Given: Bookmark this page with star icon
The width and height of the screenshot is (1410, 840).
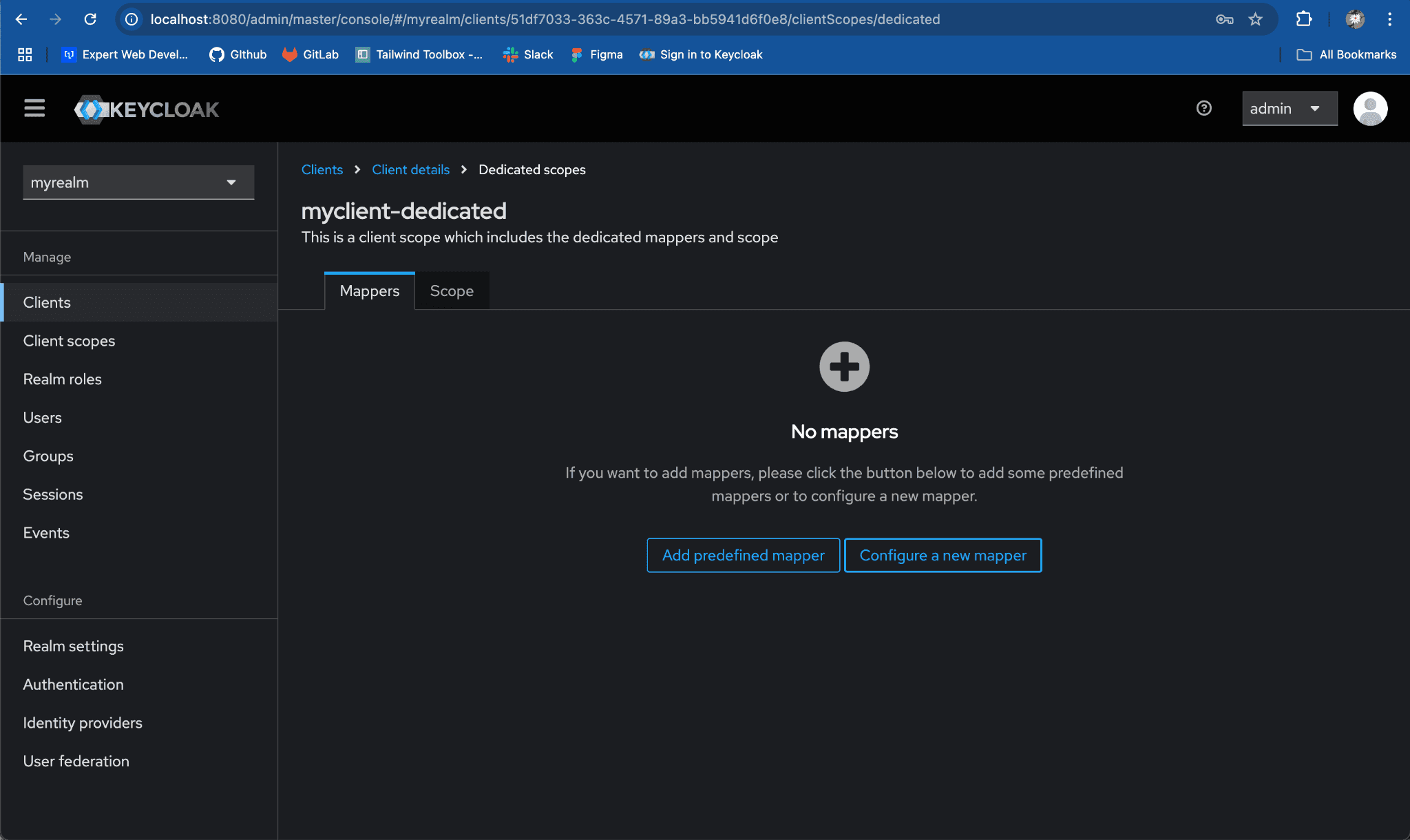Looking at the screenshot, I should click(x=1256, y=19).
